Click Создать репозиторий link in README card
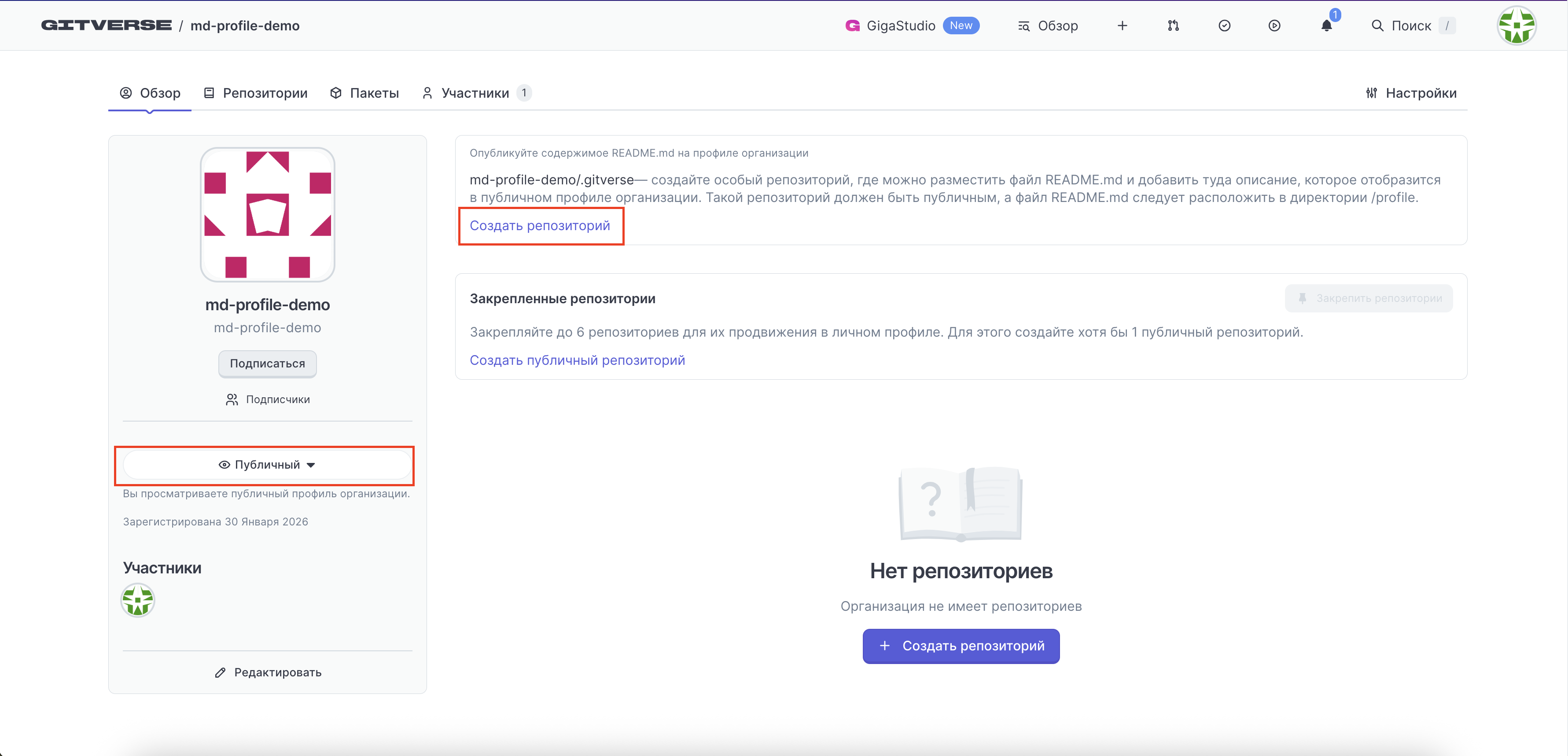The width and height of the screenshot is (1568, 756). pyautogui.click(x=539, y=226)
